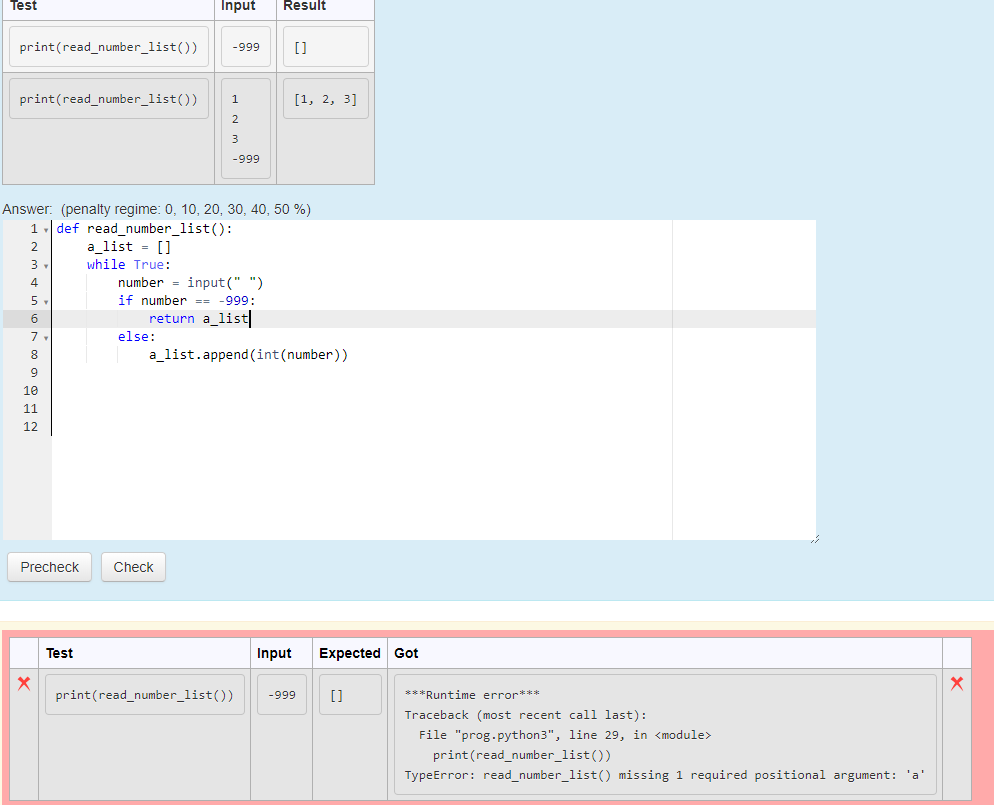Click the Check button
This screenshot has width=994, height=805.
click(x=133, y=567)
